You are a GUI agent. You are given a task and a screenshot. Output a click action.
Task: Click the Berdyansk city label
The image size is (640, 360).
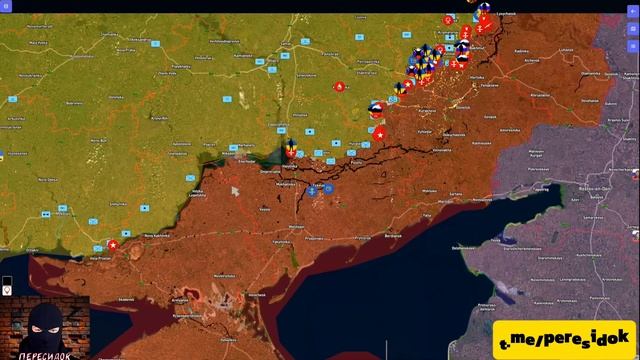(393, 236)
